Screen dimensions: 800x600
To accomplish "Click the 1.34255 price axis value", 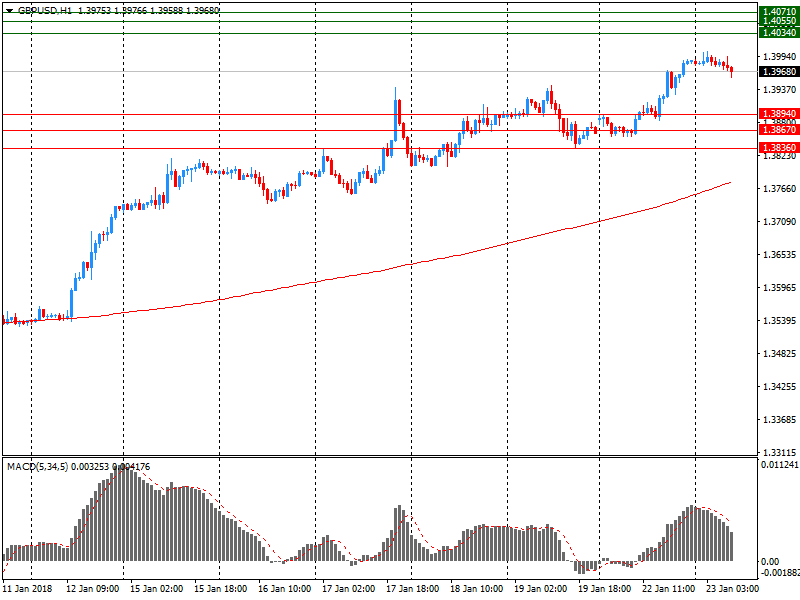I will tap(779, 386).
